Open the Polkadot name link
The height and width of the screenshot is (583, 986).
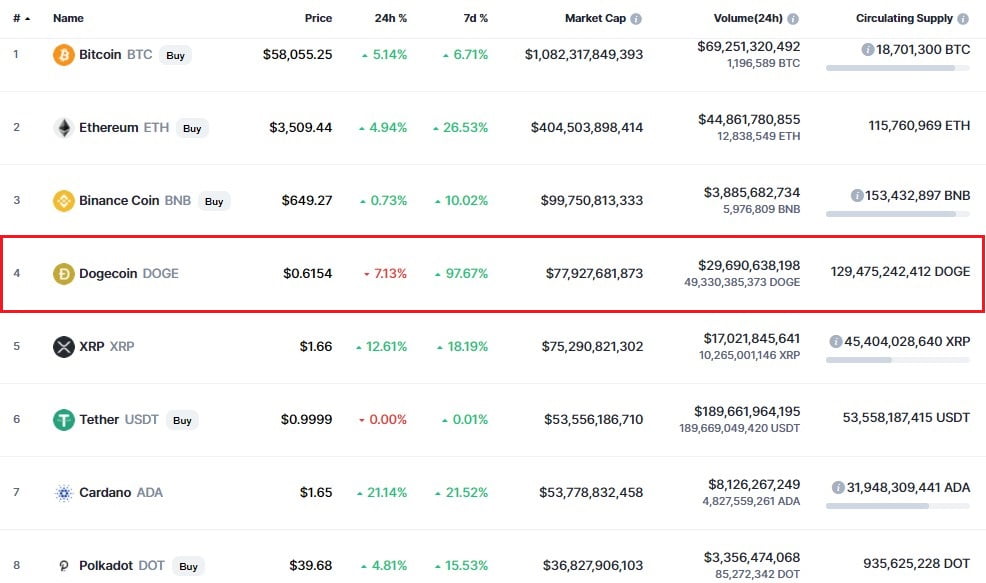(x=106, y=565)
